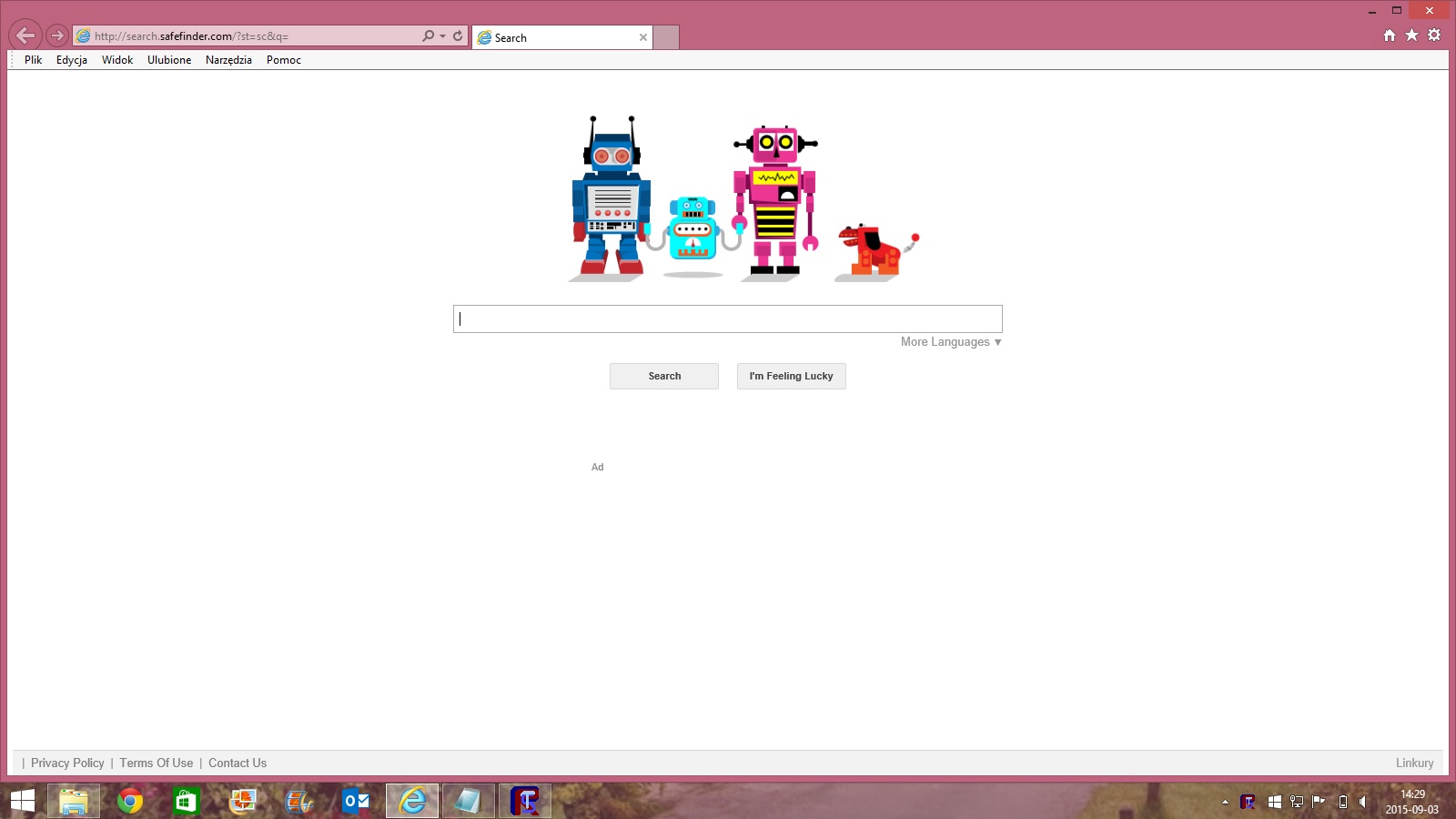Click the browser Back arrow button
This screenshot has height=819, width=1456.
[25, 35]
